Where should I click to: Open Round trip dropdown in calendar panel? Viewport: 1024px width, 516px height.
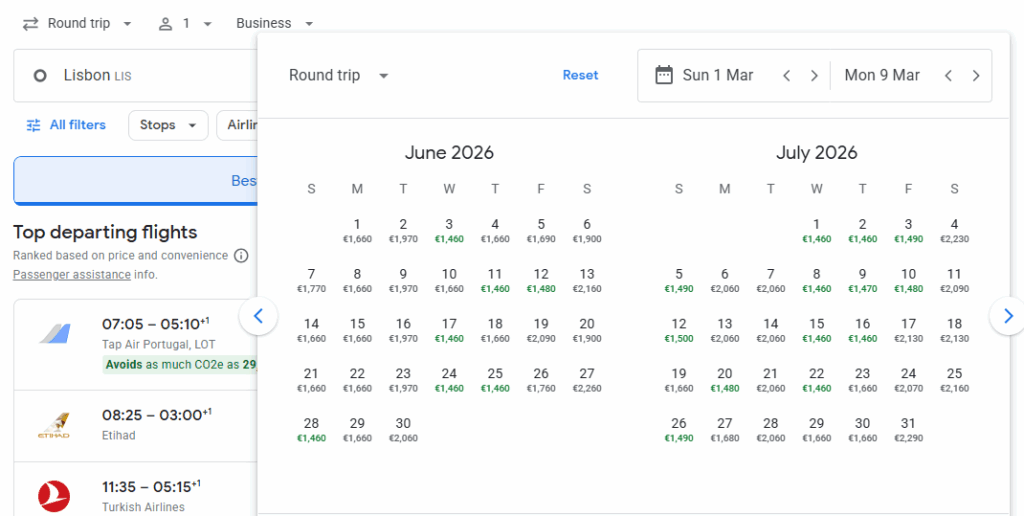(x=339, y=76)
